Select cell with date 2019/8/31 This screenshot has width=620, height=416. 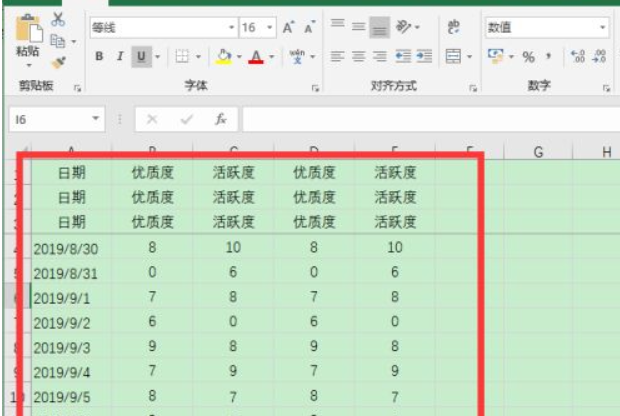(71, 273)
